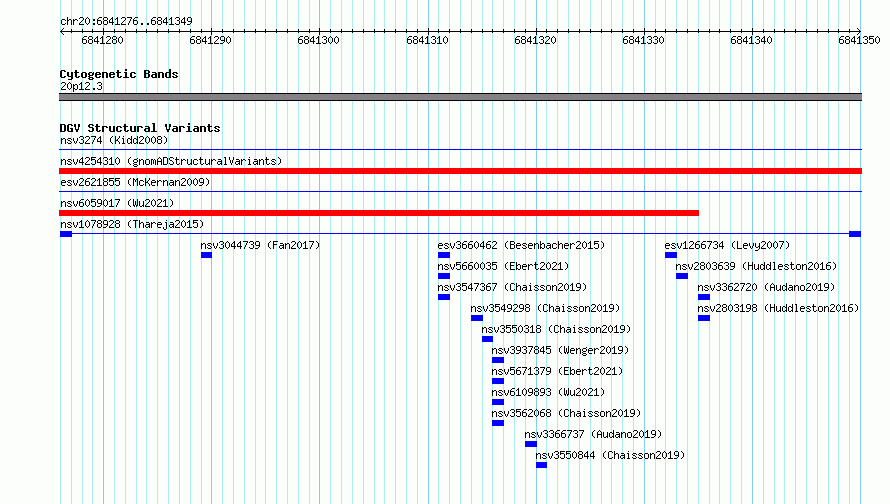This screenshot has height=504, width=890.
Task: Click ruler position 6841340
Action: click(752, 40)
